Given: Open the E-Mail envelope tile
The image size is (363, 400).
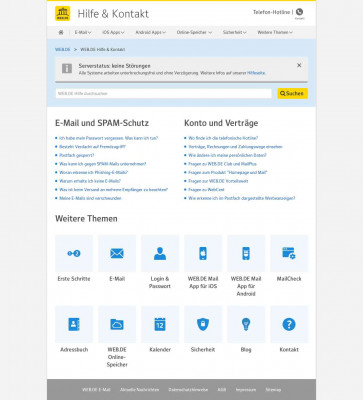Looking at the screenshot, I should tap(117, 253).
